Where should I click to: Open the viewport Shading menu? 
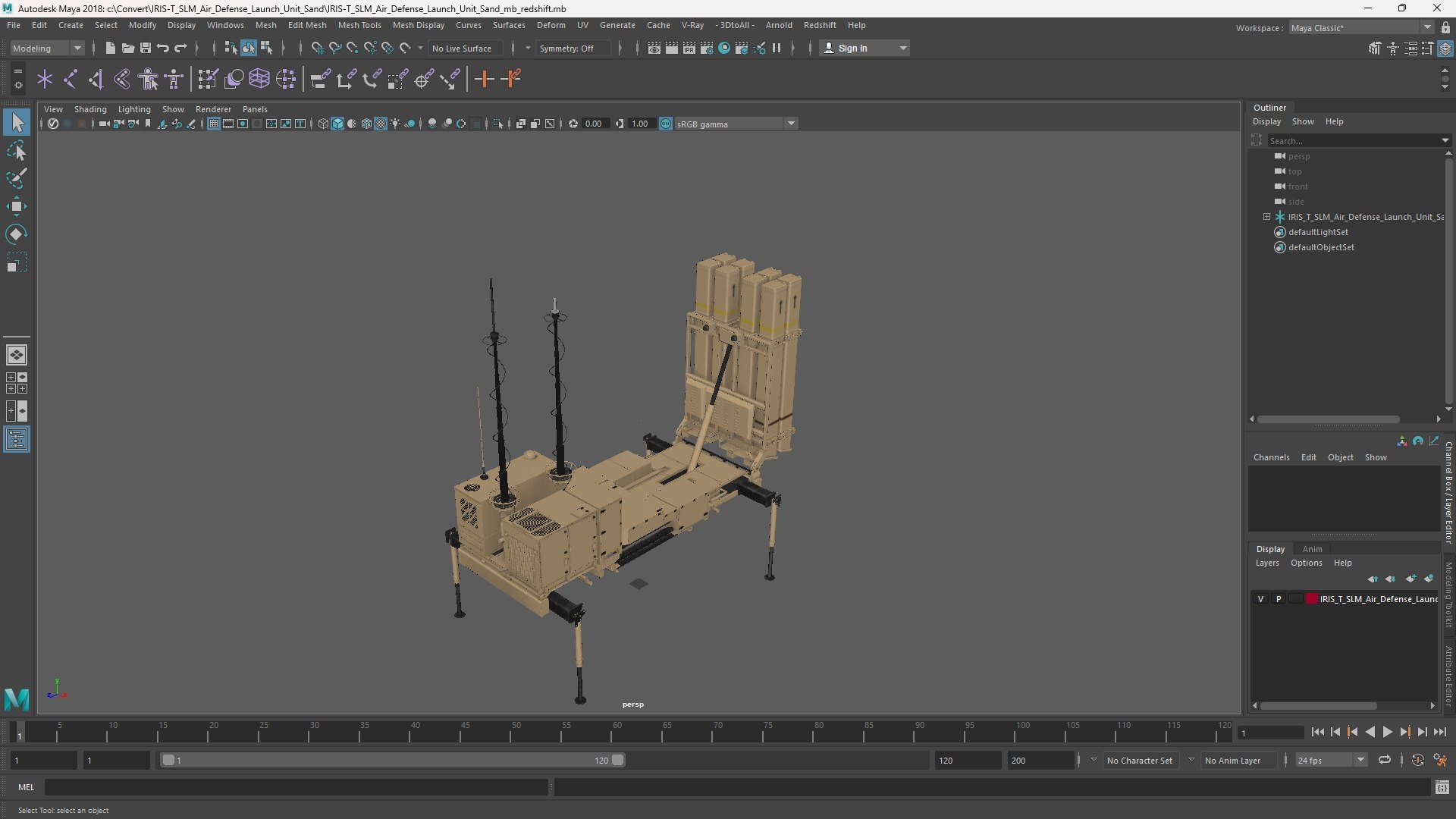90,109
